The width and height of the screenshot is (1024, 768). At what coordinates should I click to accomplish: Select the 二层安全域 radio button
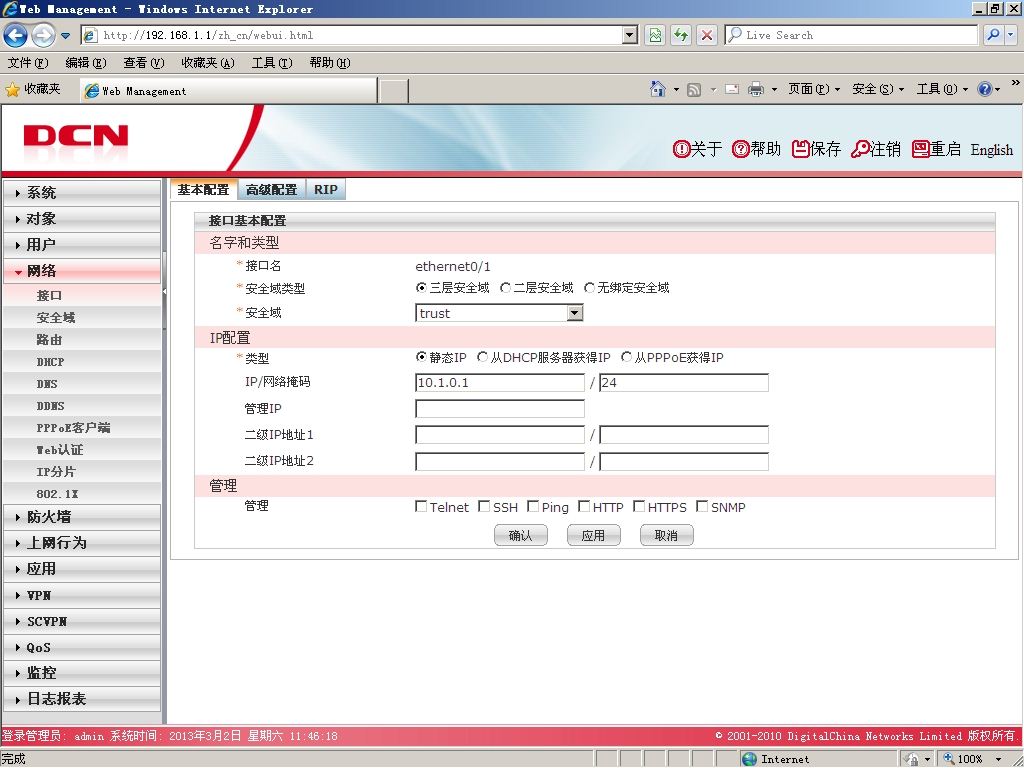coord(505,288)
